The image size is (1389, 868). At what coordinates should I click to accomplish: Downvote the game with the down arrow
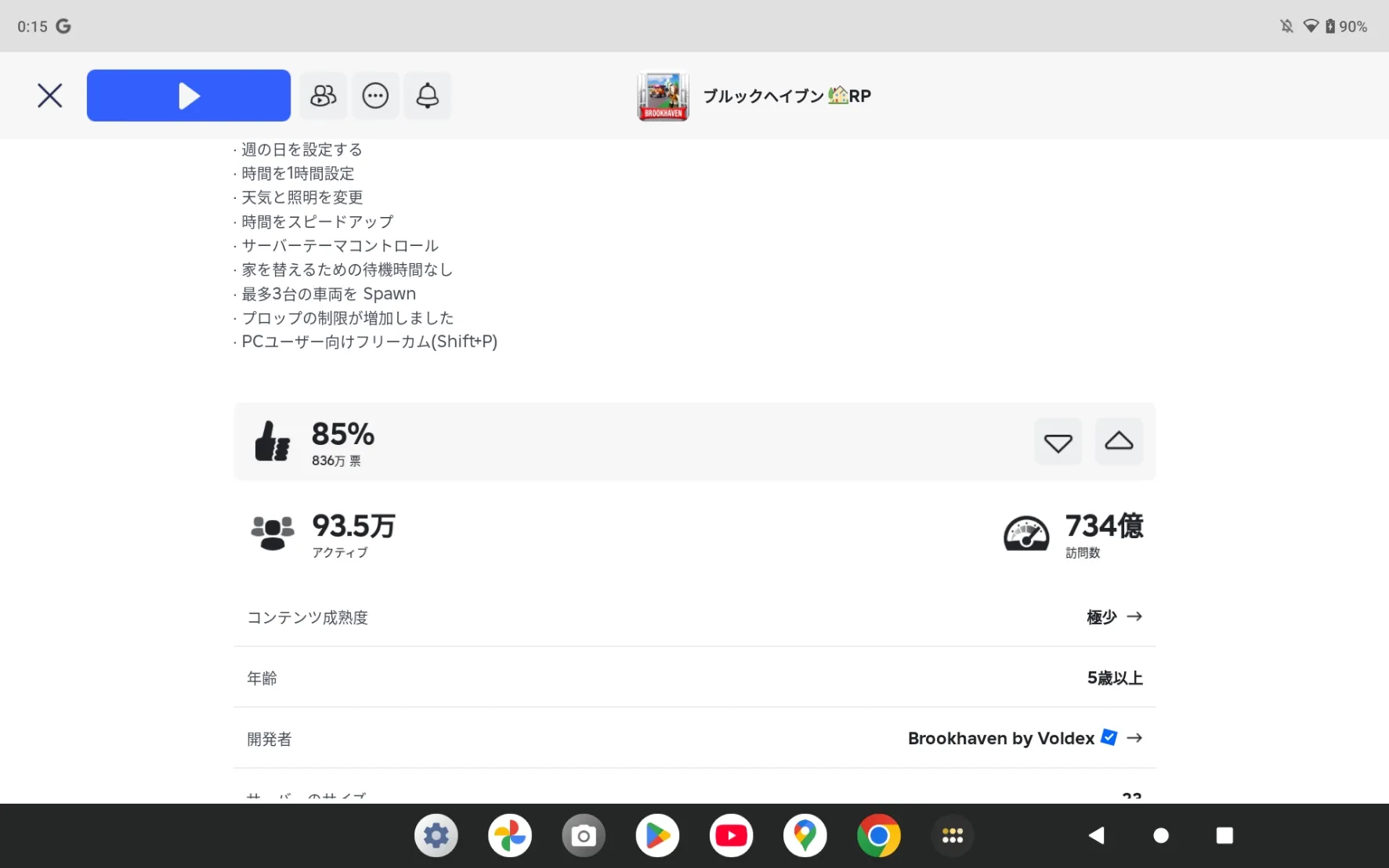point(1058,442)
